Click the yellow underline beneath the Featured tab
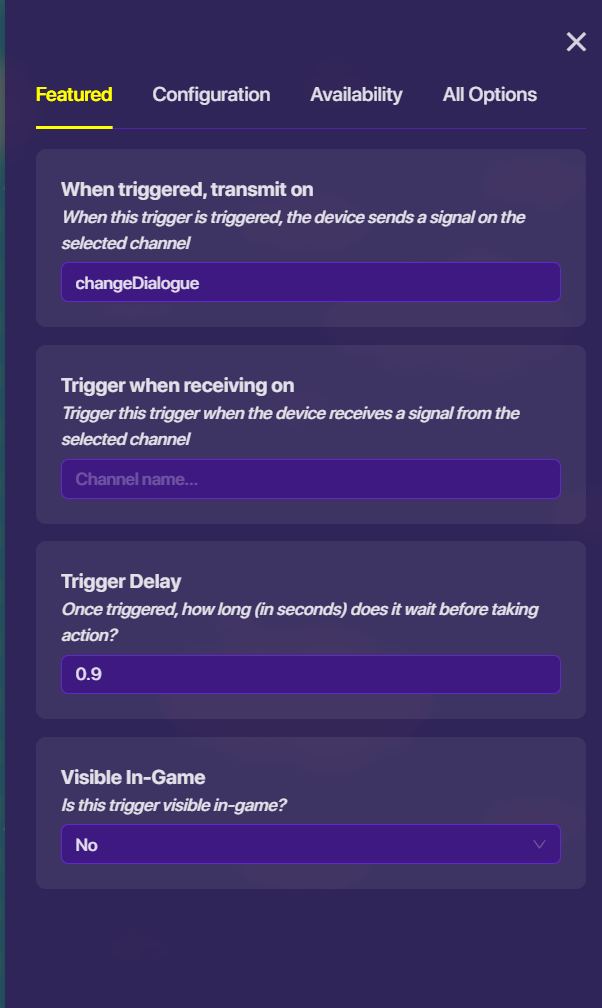 pos(74,127)
